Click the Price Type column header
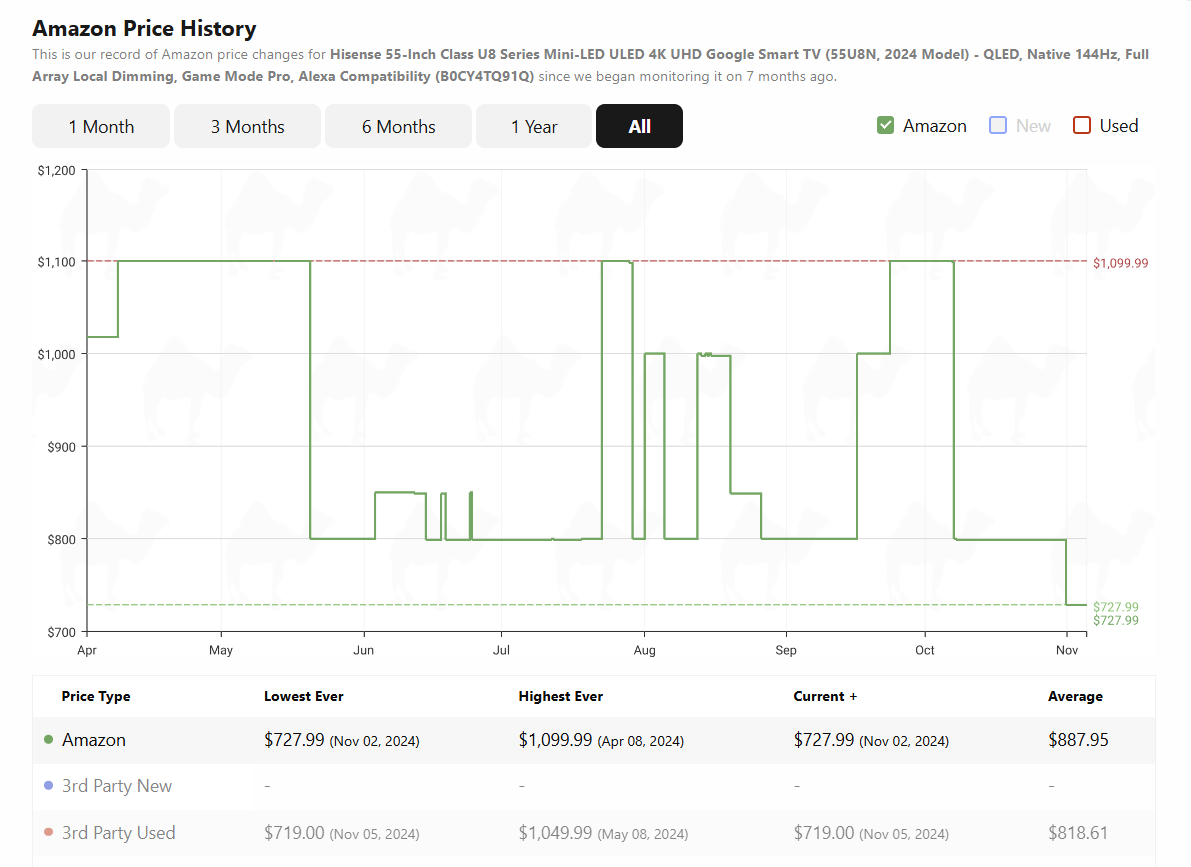Image resolution: width=1191 pixels, height=867 pixels. 96,696
